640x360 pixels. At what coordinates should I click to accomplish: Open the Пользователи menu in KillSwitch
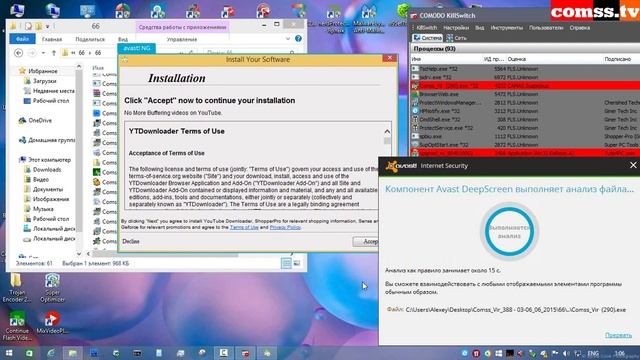coord(546,28)
